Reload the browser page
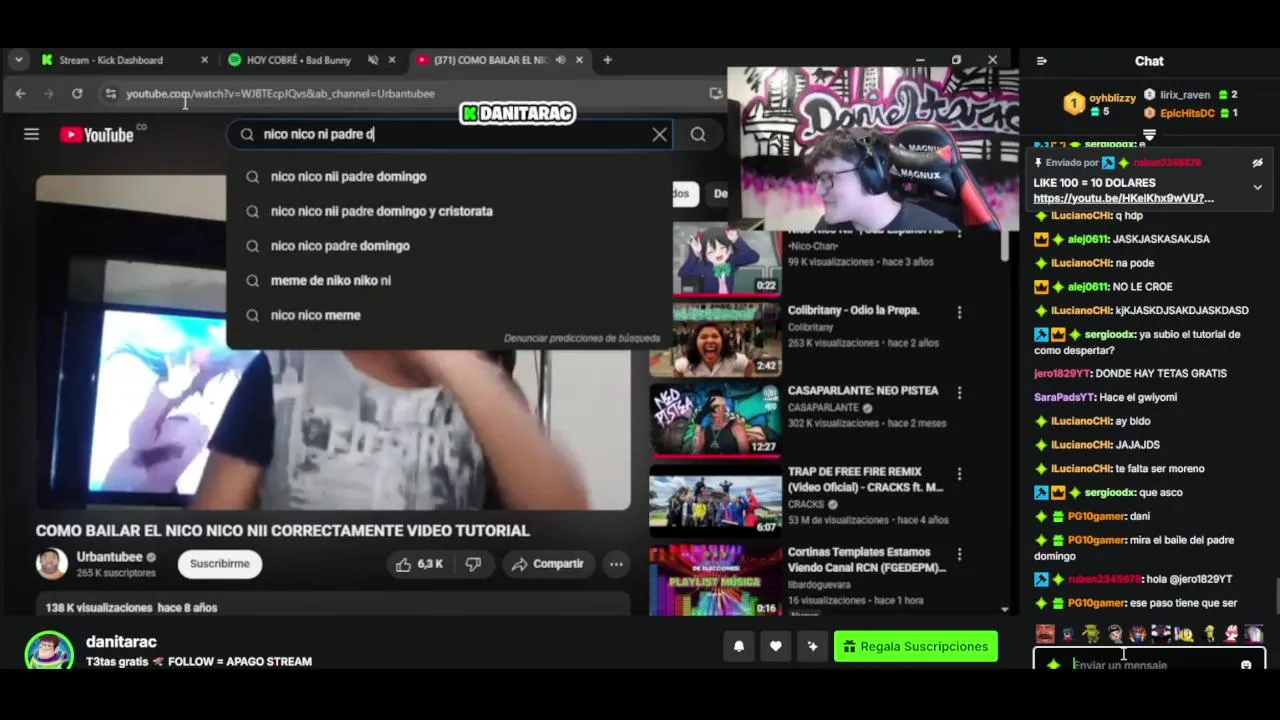1280x720 pixels. click(77, 93)
